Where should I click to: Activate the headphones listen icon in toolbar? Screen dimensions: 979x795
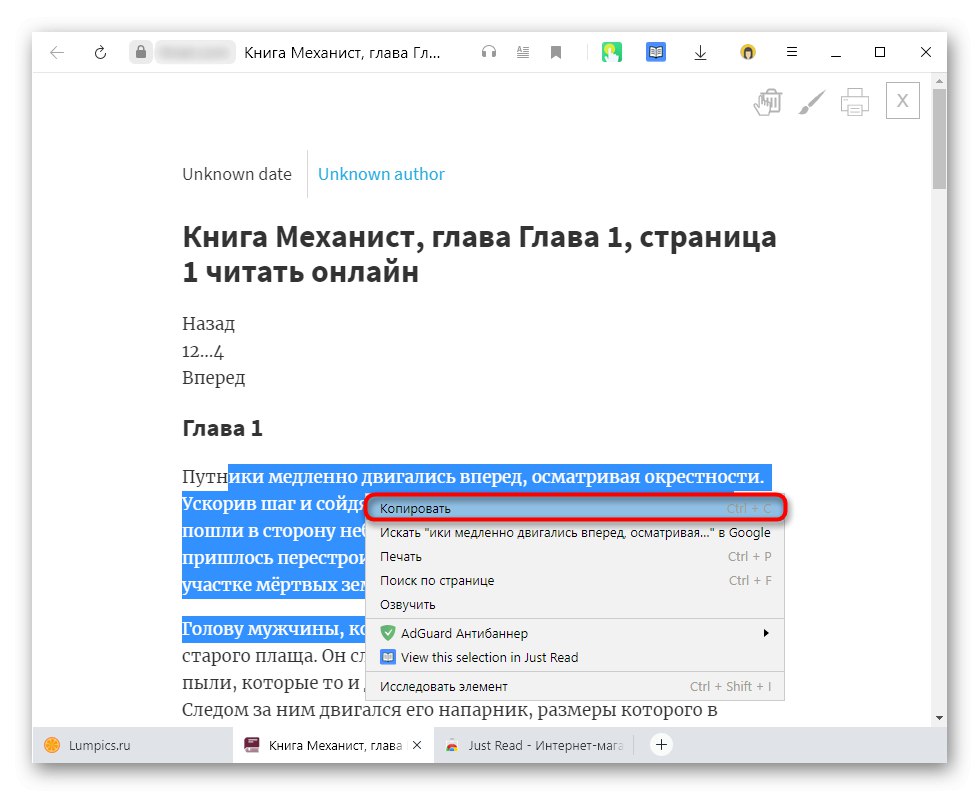click(489, 52)
